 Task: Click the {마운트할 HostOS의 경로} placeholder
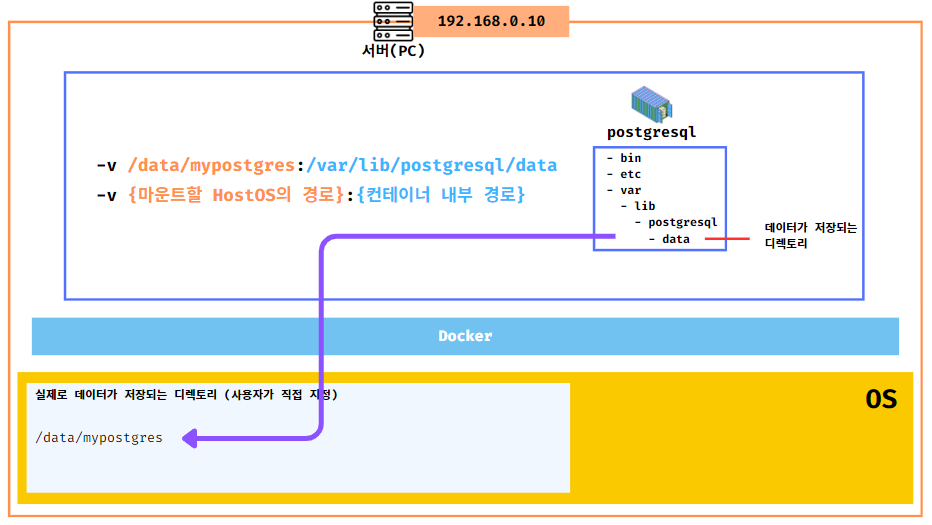tap(236, 194)
